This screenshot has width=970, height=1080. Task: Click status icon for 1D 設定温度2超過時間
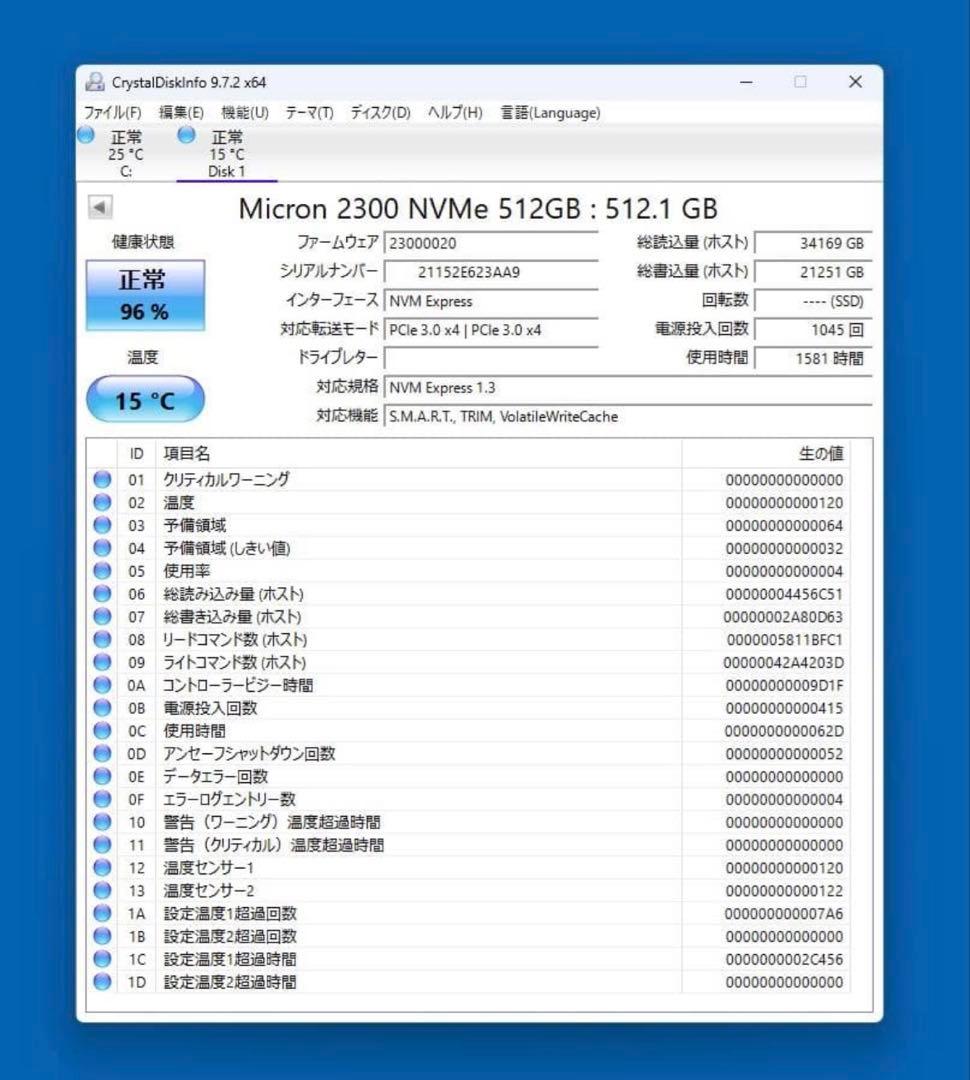[x=102, y=982]
